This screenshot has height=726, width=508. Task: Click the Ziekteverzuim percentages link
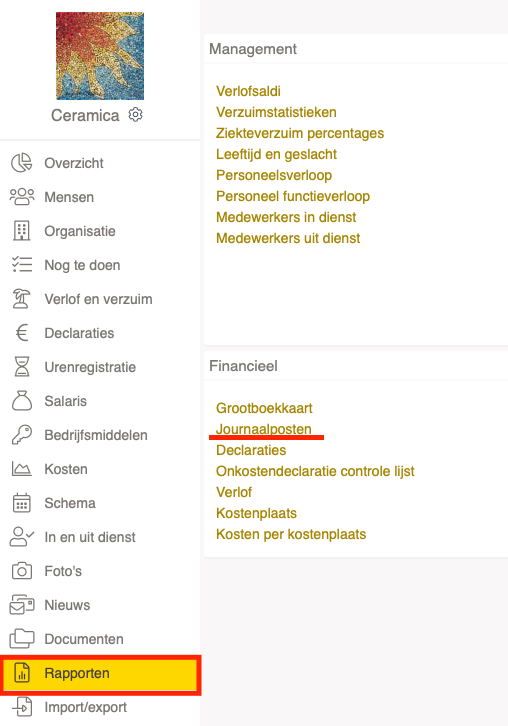300,133
